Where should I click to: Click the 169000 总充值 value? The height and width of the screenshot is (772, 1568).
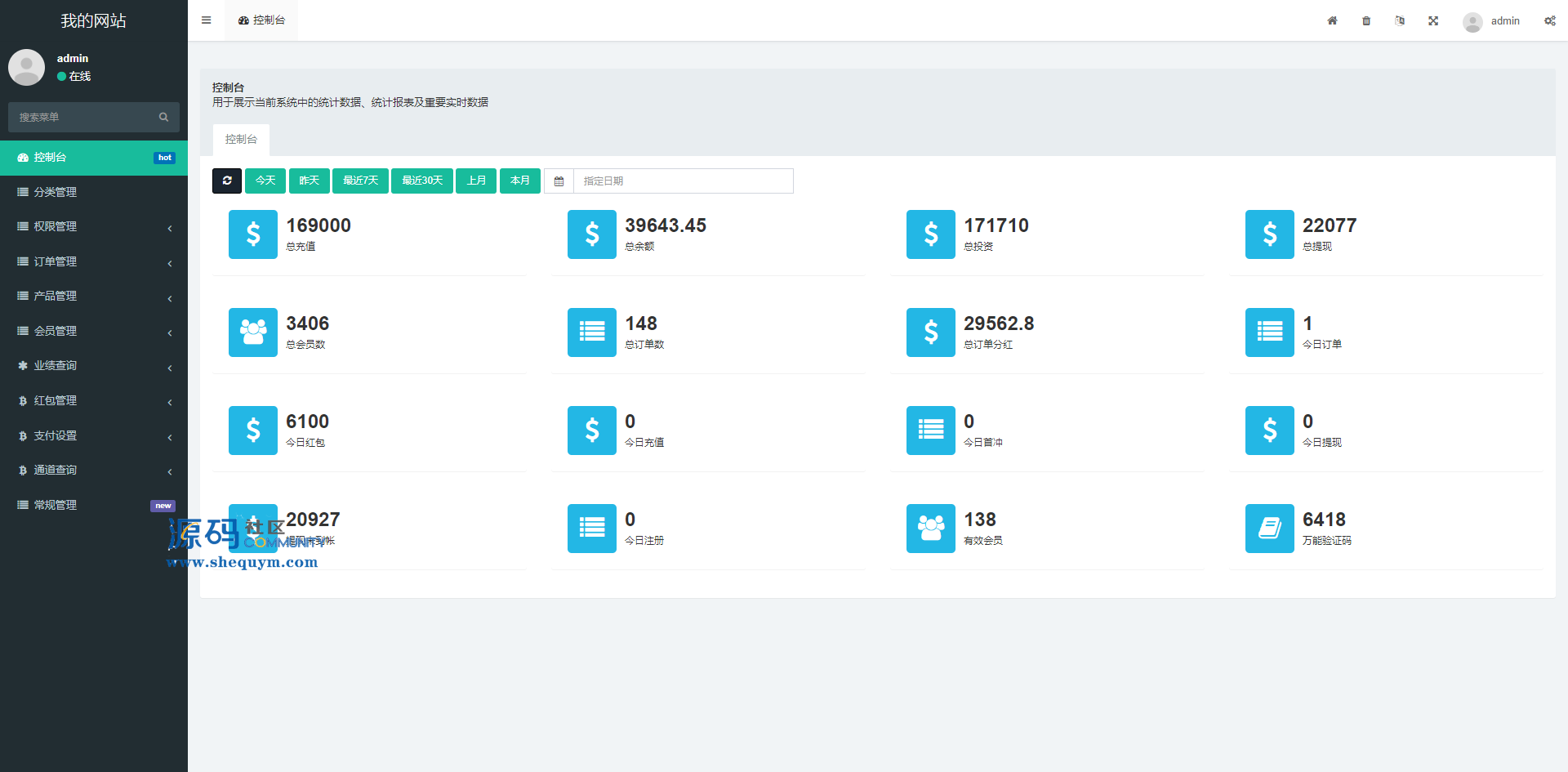coord(318,225)
